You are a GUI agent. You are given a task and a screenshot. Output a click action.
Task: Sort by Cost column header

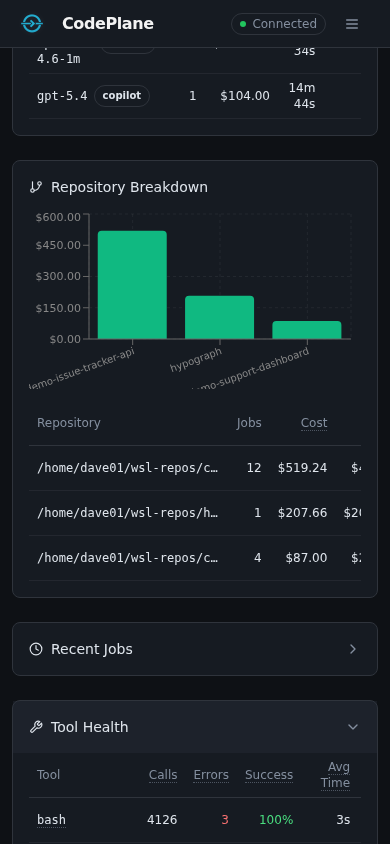click(314, 423)
